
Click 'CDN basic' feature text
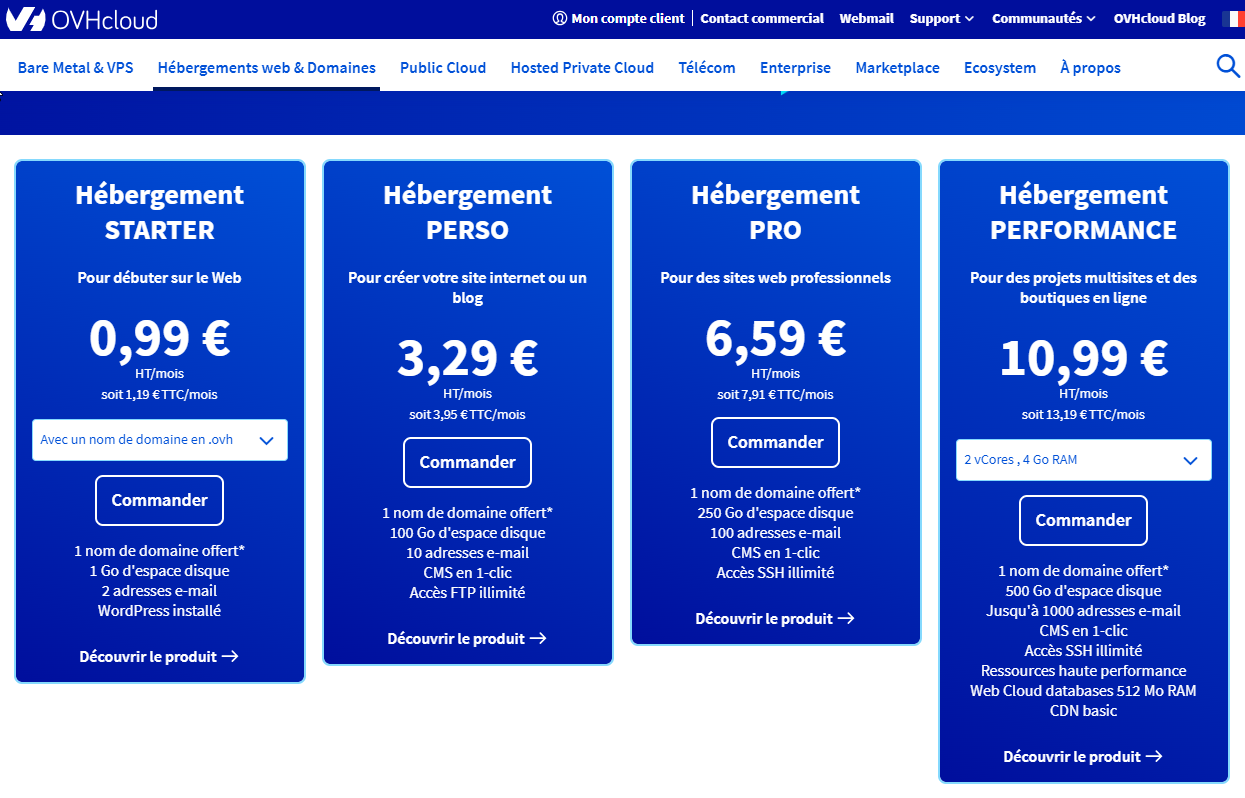[1083, 711]
